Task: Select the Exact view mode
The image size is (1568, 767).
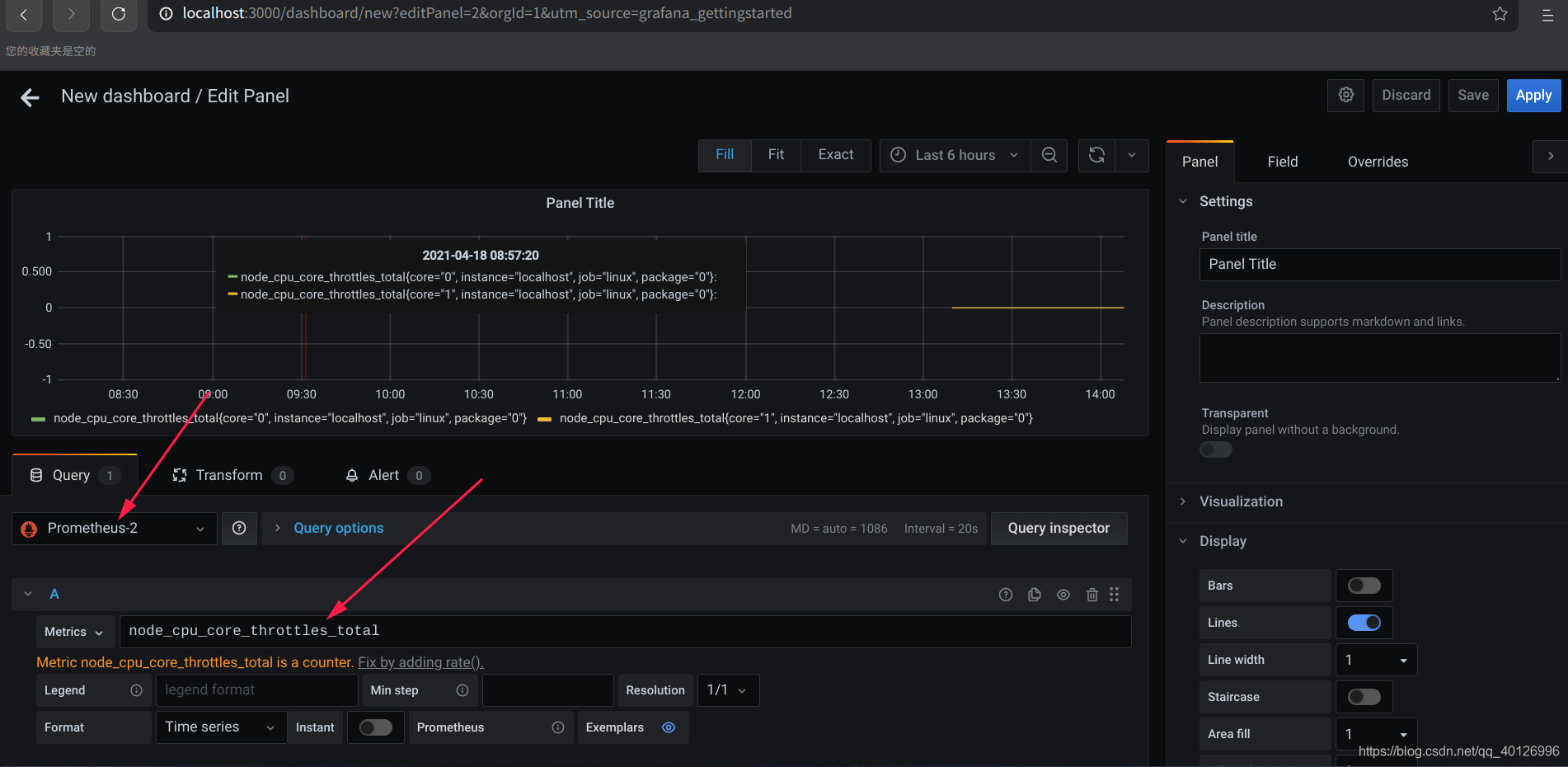Action: [x=836, y=155]
